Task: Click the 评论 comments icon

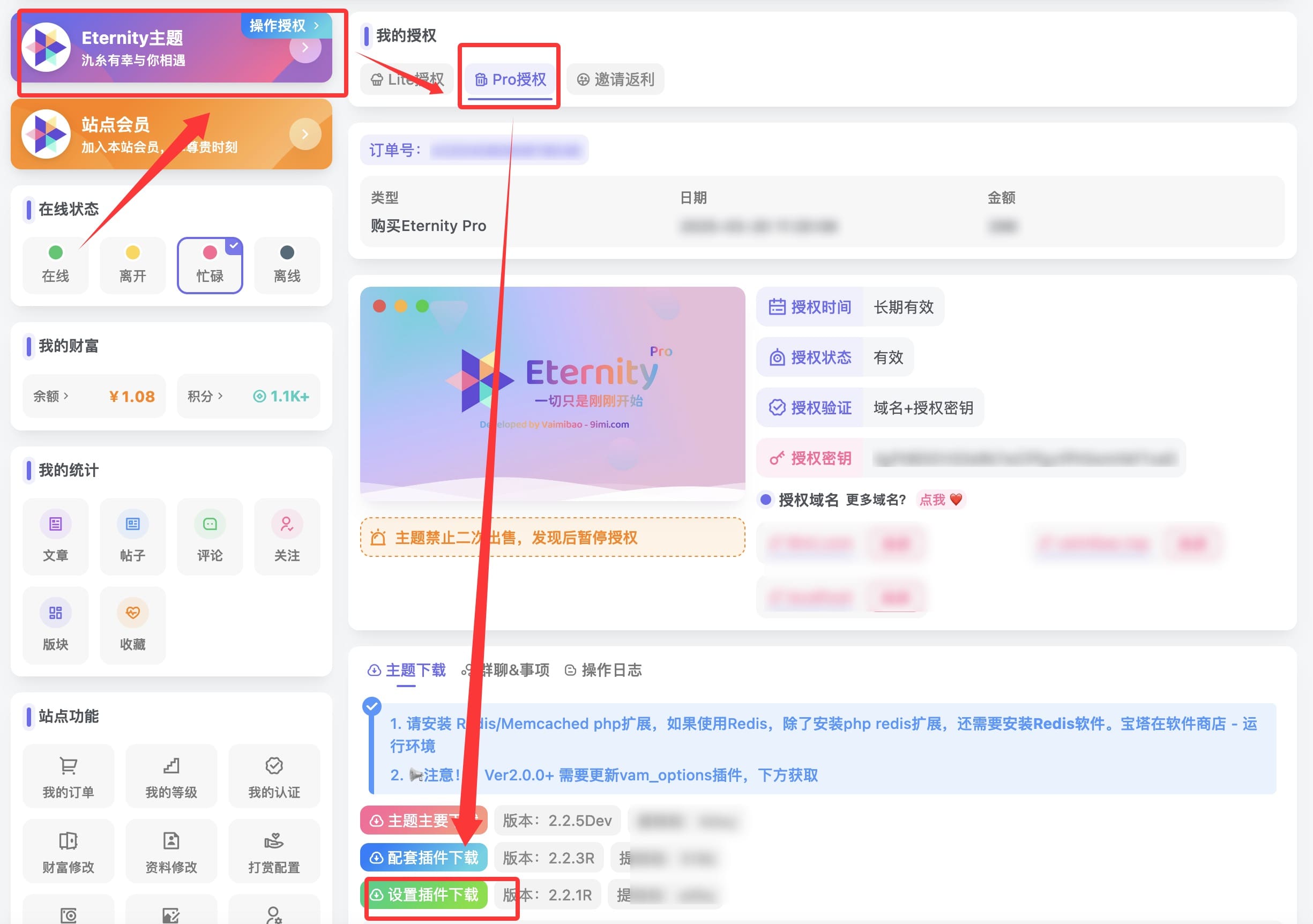Action: point(210,524)
